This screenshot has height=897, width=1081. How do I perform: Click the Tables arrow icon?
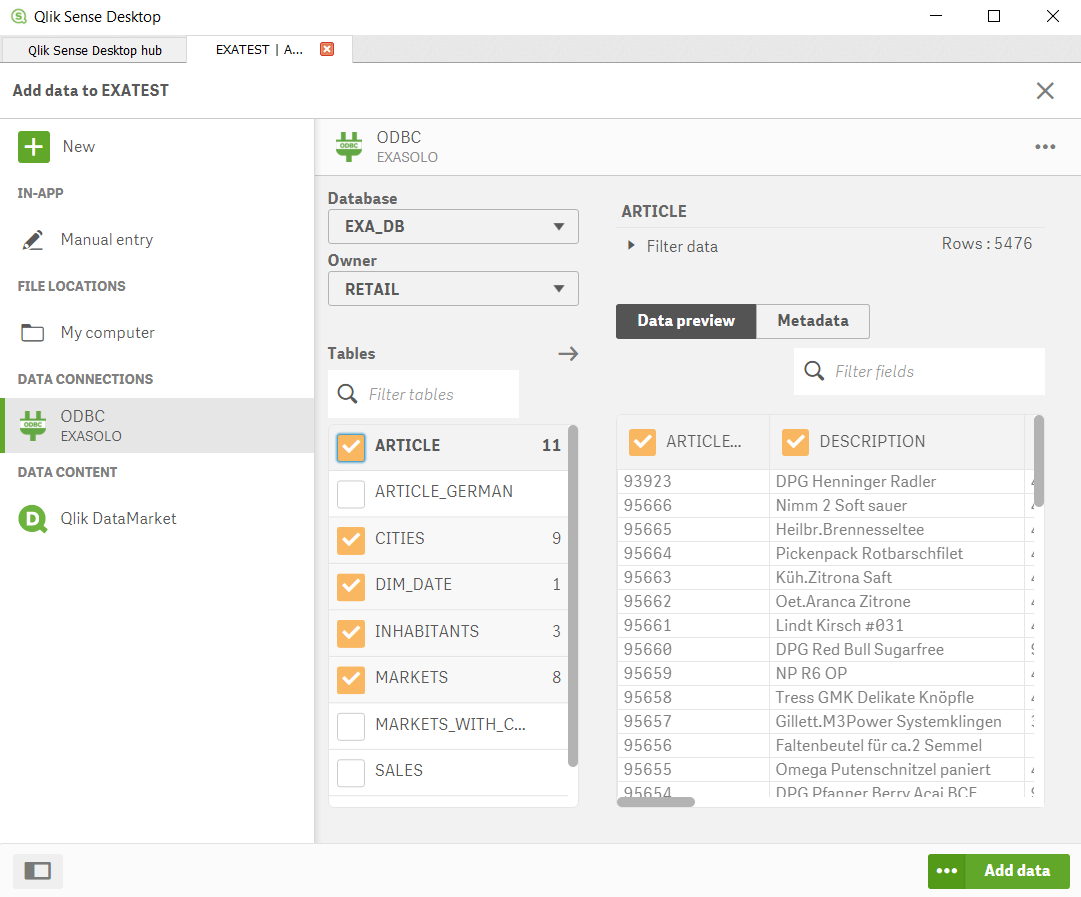point(568,354)
